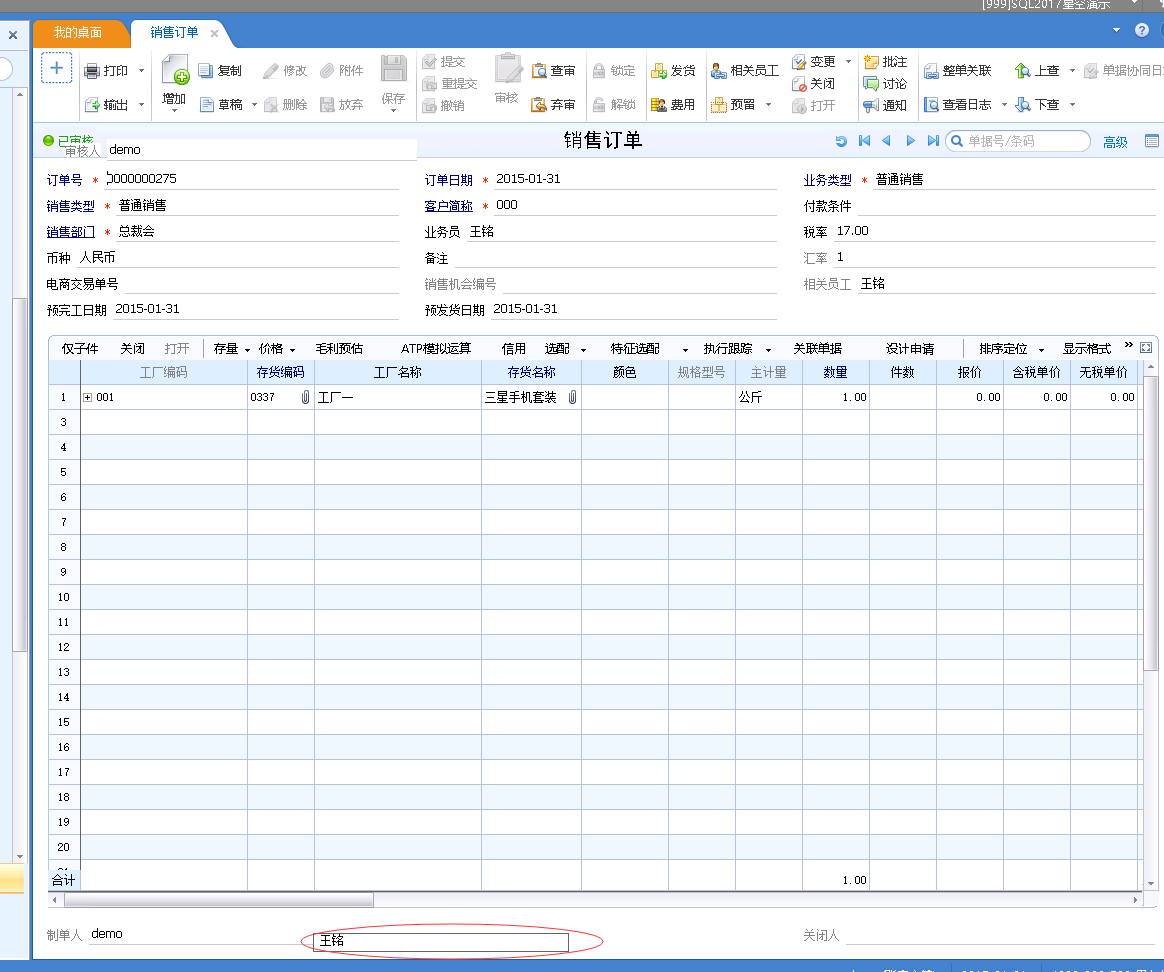Open the Change (变更) dropdown arrow

(x=848, y=62)
